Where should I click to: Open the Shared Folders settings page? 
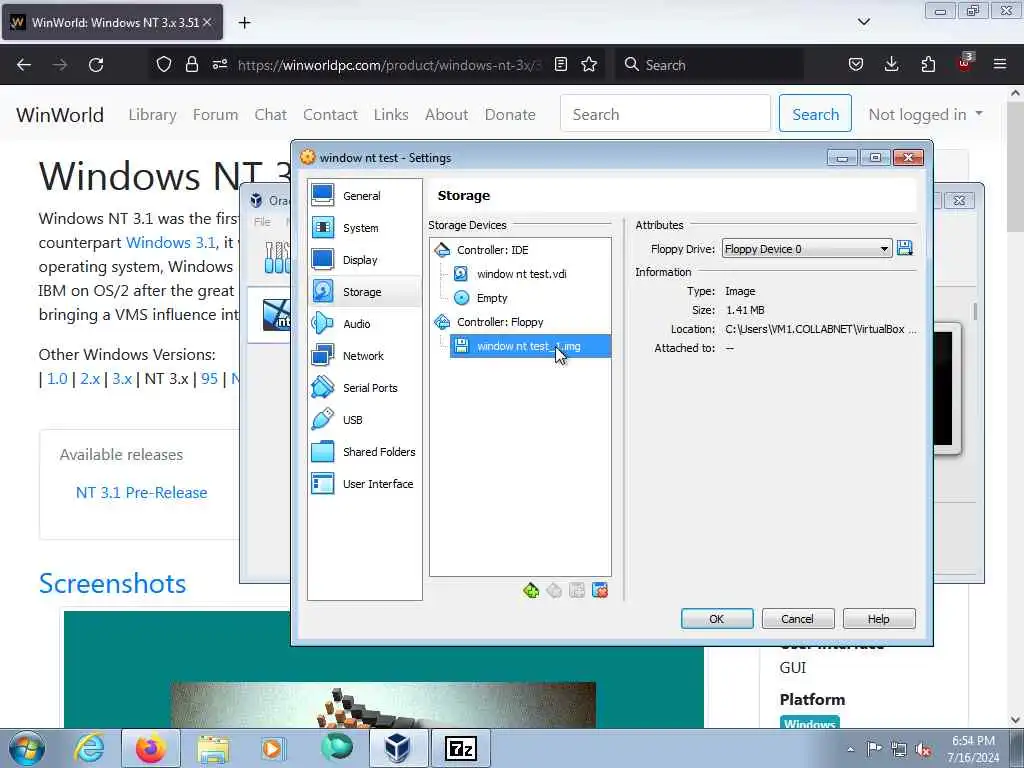364,451
